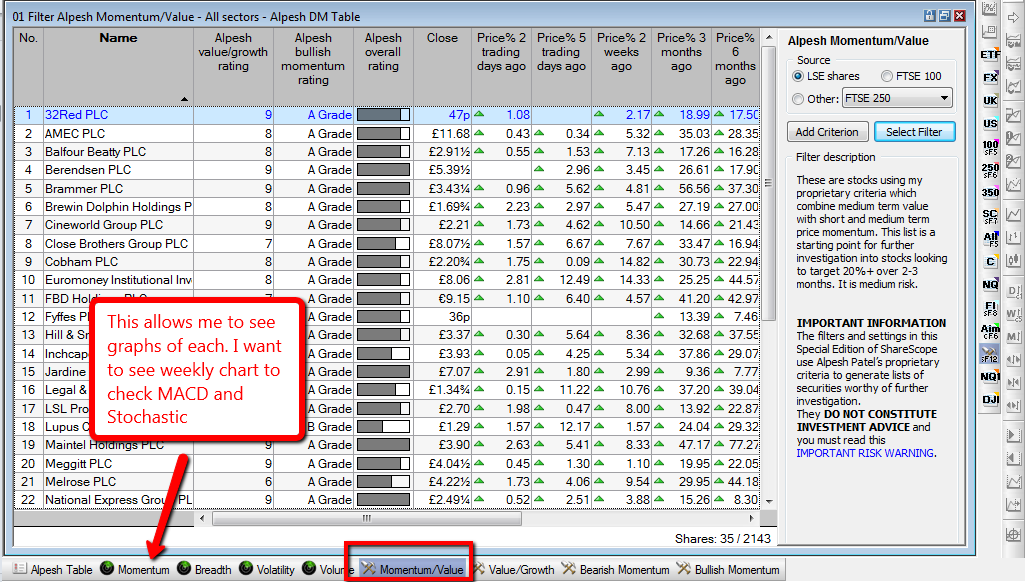
Task: Open the FTSE 350 list icon
Action: [x=990, y=193]
